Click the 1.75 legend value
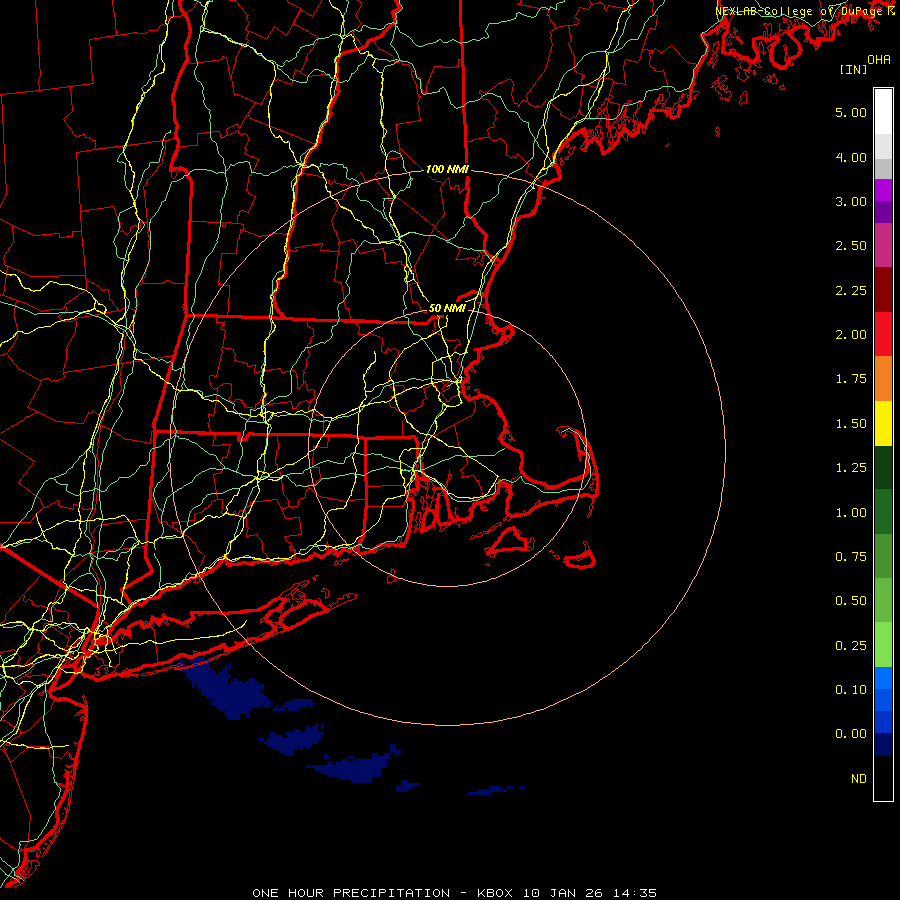This screenshot has height=900, width=900. [x=851, y=379]
